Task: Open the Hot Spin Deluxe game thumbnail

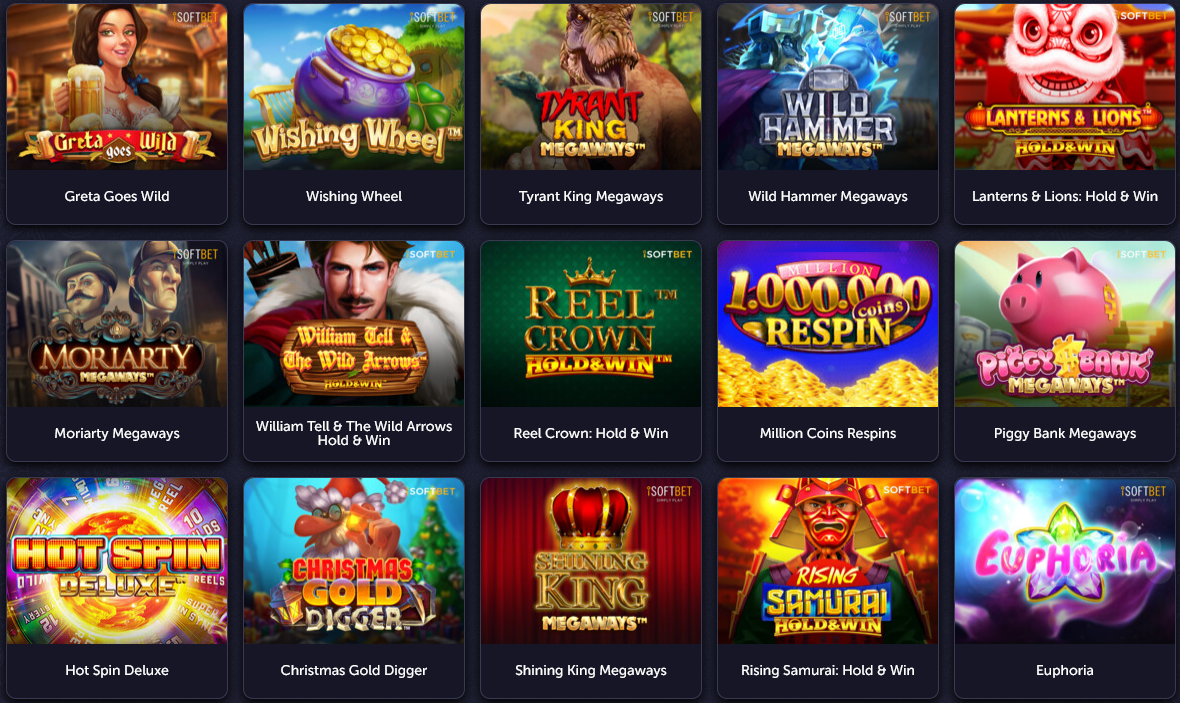Action: pyautogui.click(x=117, y=561)
